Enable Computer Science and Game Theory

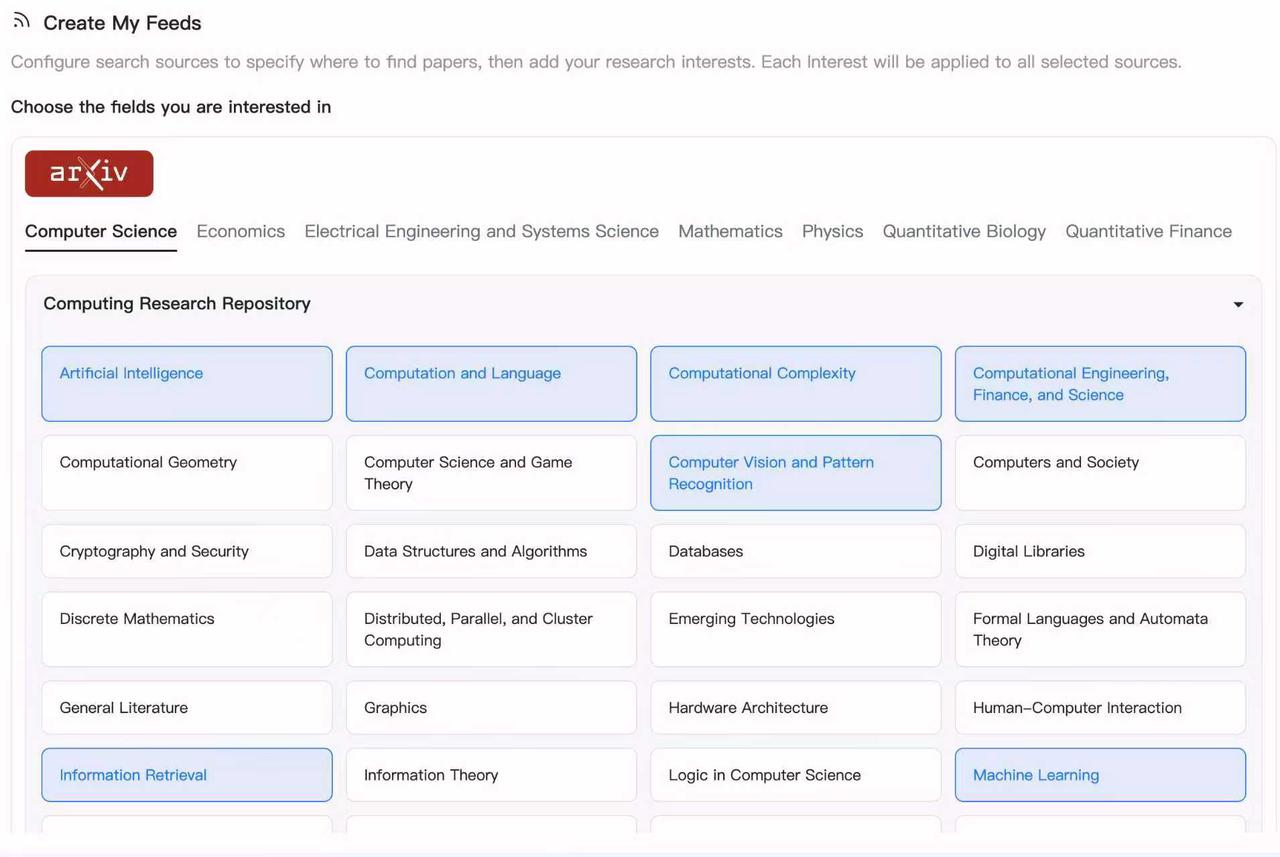(491, 473)
